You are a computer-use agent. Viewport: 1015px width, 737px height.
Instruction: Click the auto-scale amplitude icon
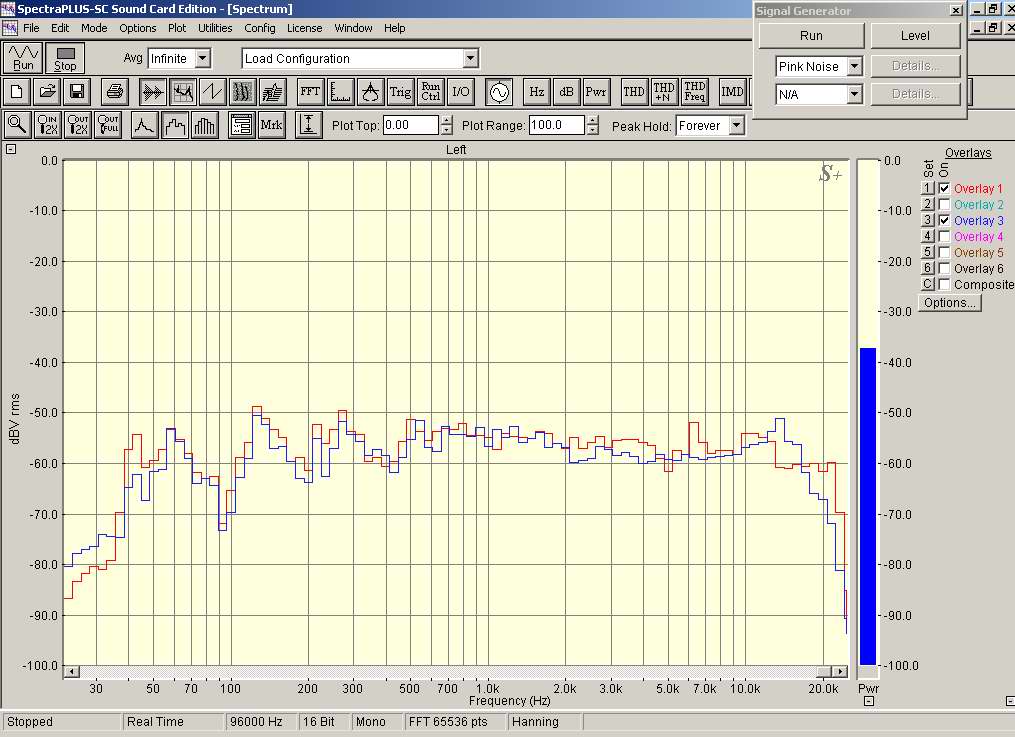[x=309, y=125]
